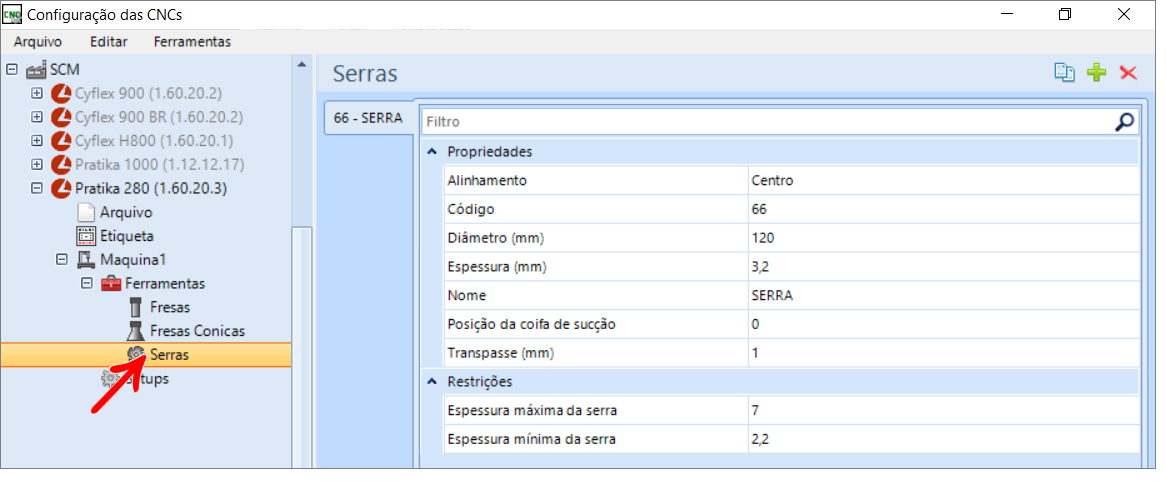Image resolution: width=1166 pixels, height=481 pixels.
Task: Collapse the Propriedades section
Action: click(x=432, y=152)
